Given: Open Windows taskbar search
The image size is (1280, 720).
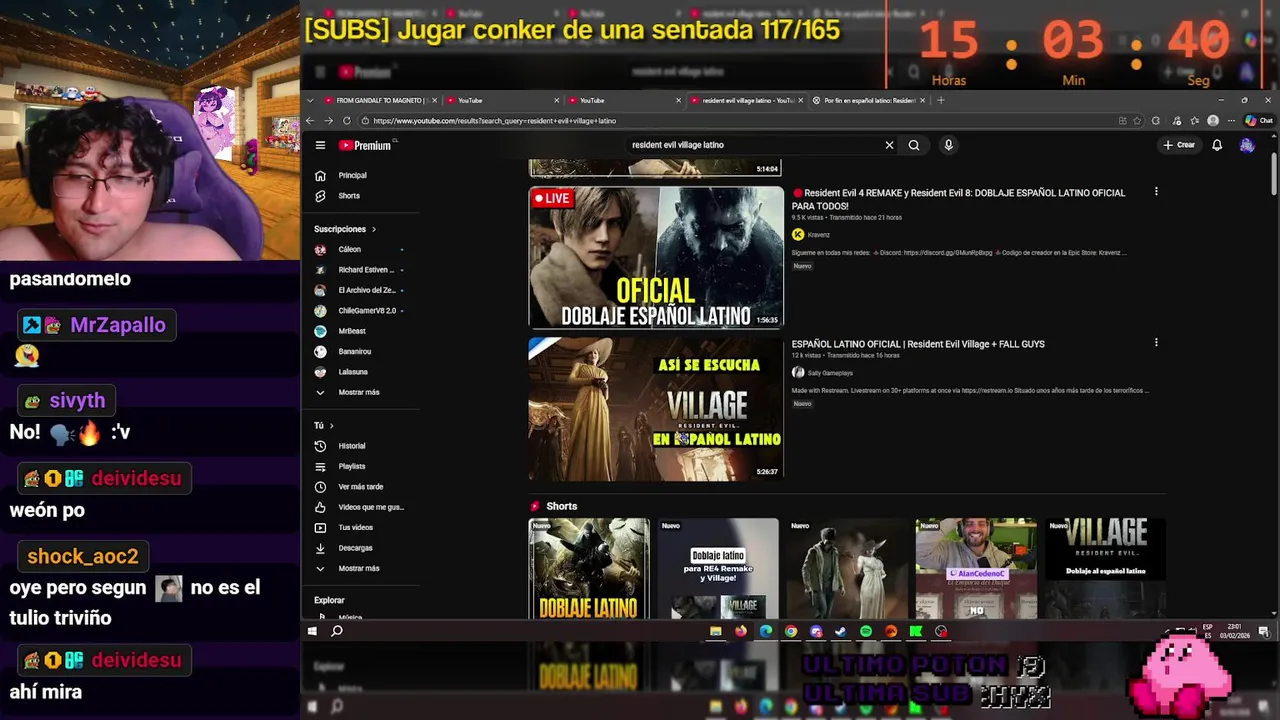Looking at the screenshot, I should pos(337,631).
